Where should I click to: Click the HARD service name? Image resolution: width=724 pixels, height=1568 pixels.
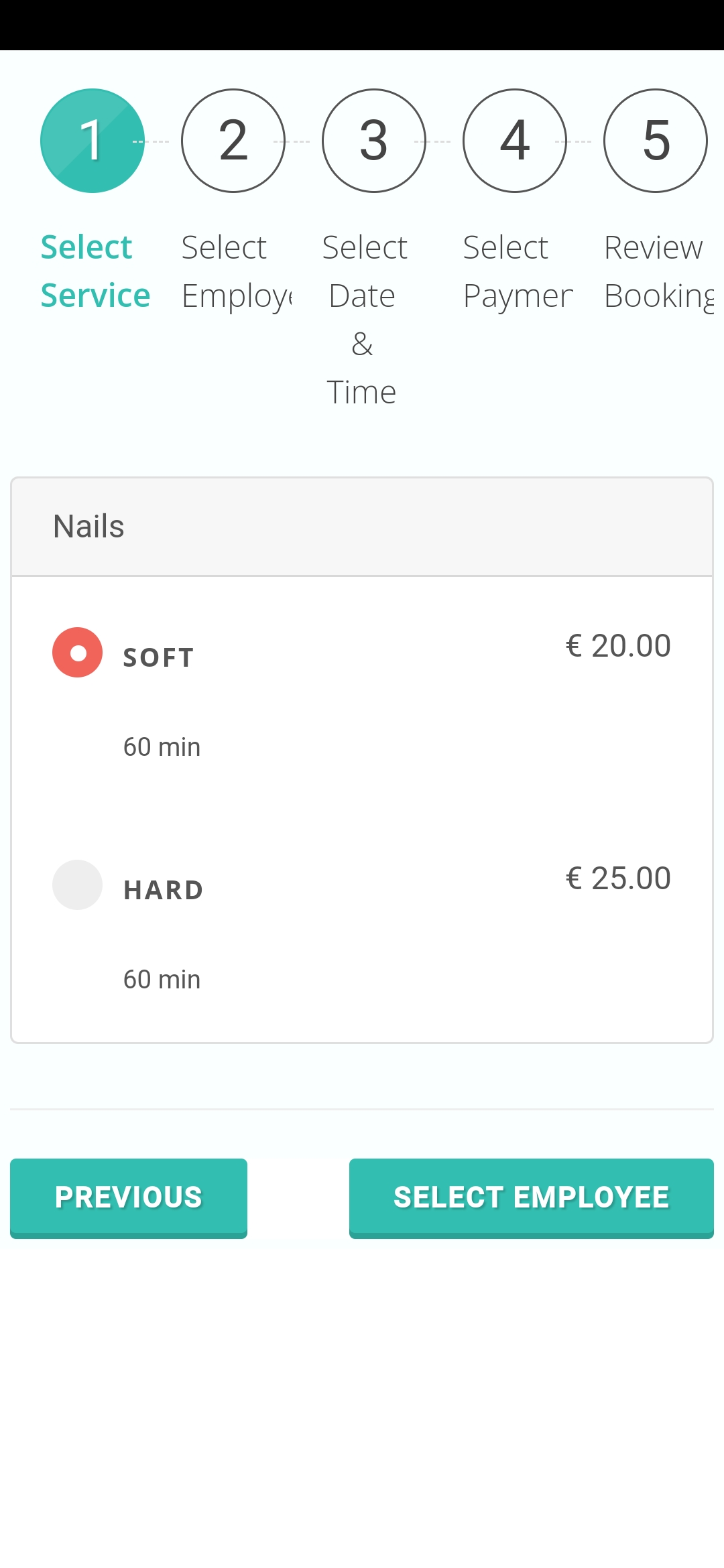[164, 891]
